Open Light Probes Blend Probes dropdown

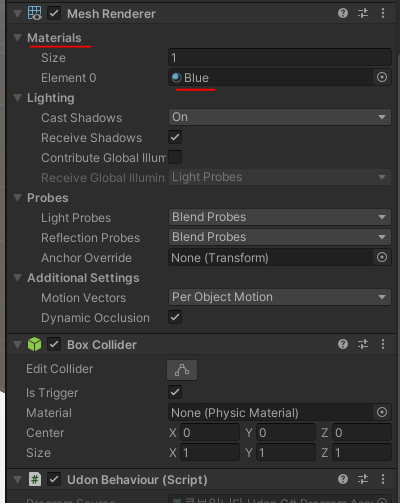click(280, 217)
